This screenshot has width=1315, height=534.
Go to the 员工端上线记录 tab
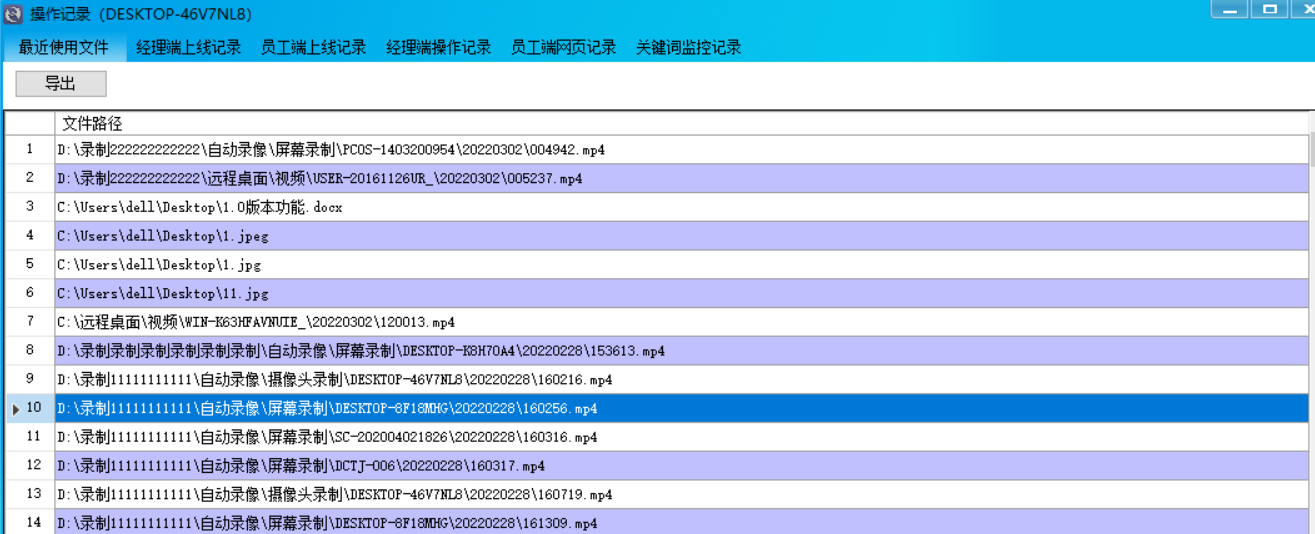[x=313, y=47]
